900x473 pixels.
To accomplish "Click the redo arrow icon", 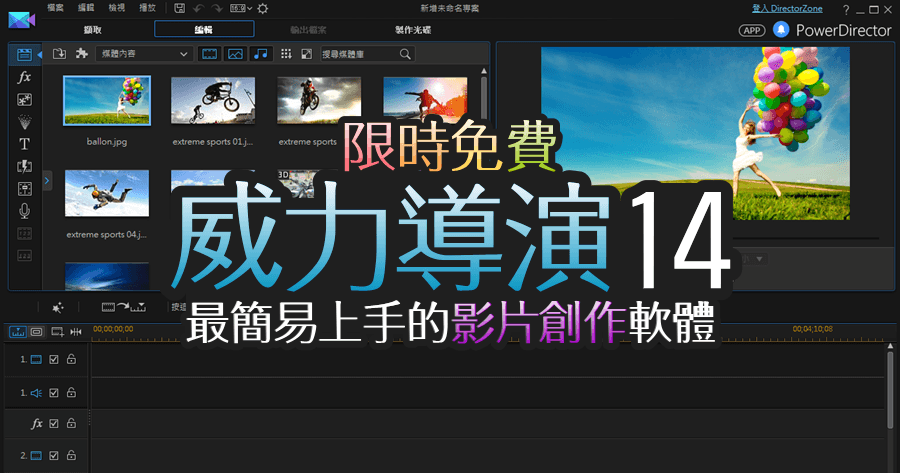I will tap(217, 8).
